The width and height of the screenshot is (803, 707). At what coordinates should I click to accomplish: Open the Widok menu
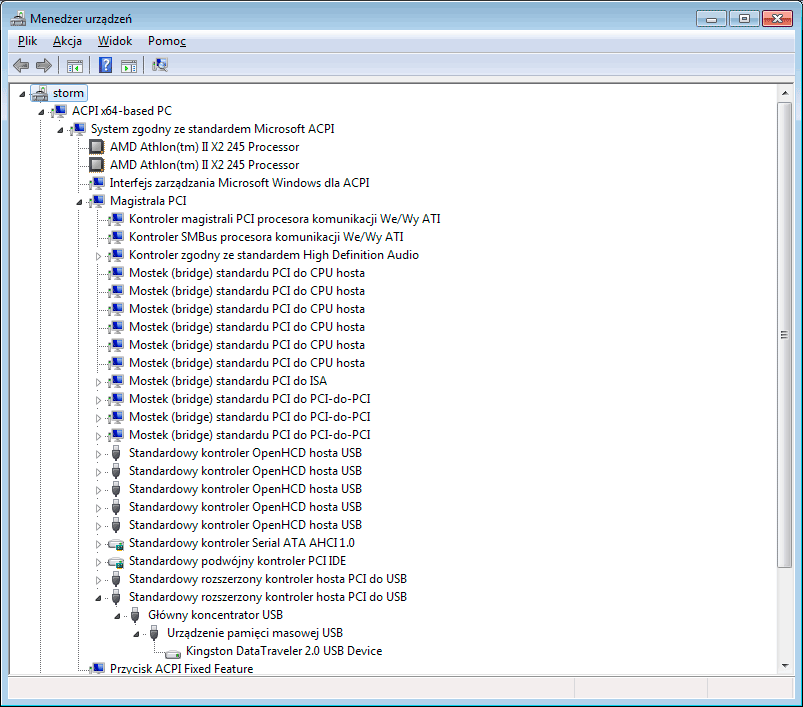pos(115,41)
